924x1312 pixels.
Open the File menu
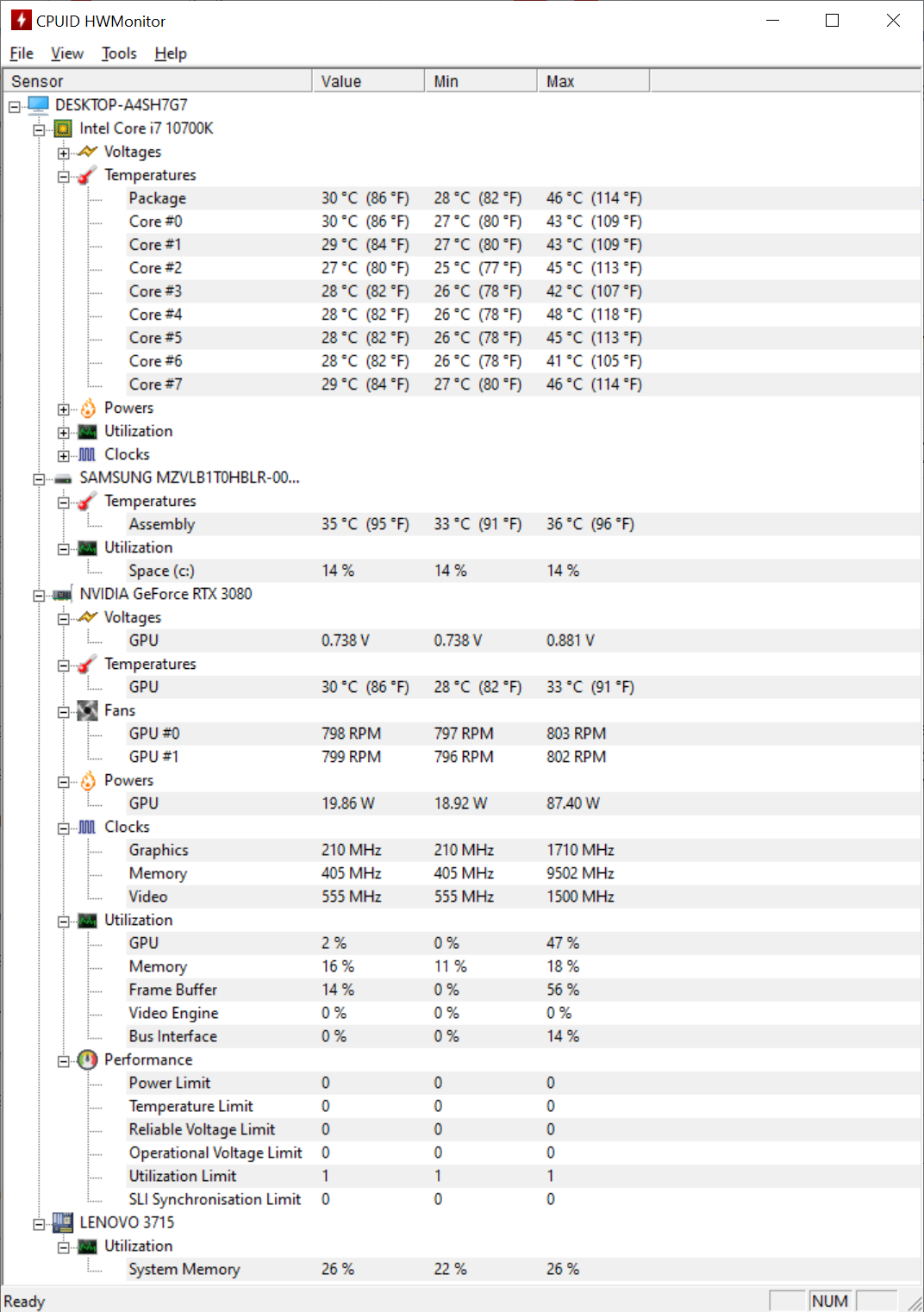pyautogui.click(x=22, y=53)
